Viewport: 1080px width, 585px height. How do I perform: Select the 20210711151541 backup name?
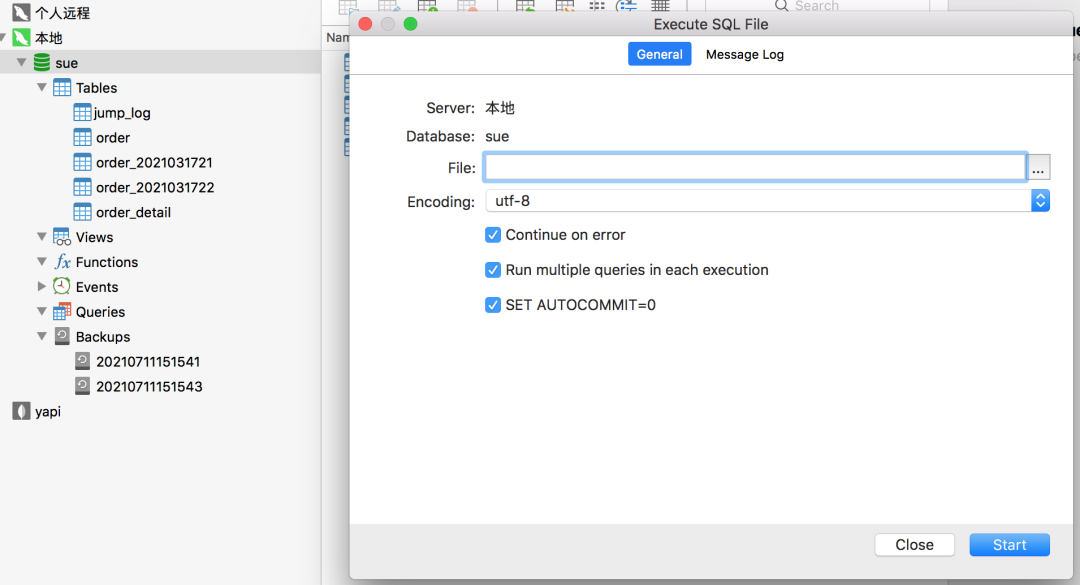(148, 362)
